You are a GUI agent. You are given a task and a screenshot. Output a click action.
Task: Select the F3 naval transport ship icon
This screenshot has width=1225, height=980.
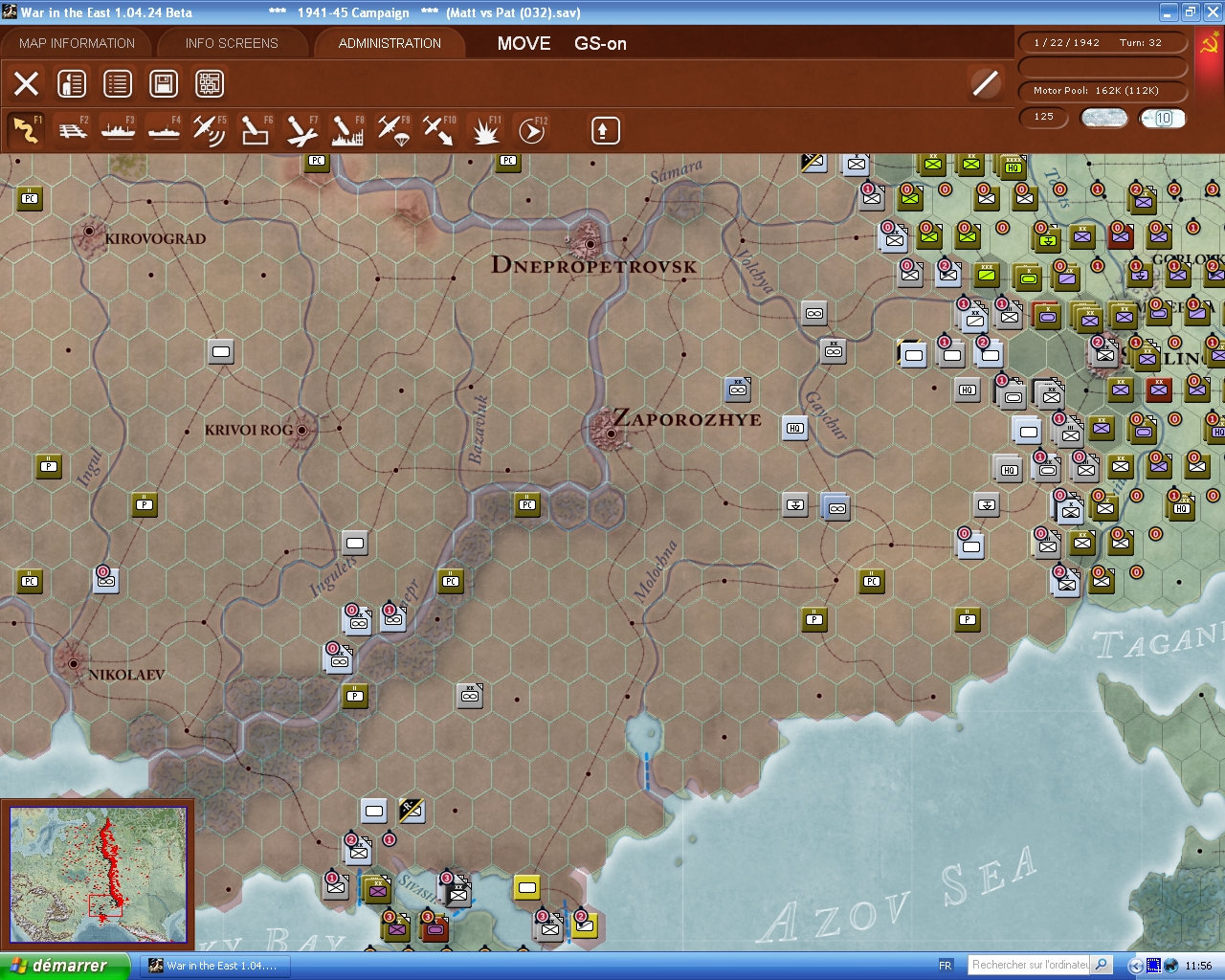click(118, 130)
